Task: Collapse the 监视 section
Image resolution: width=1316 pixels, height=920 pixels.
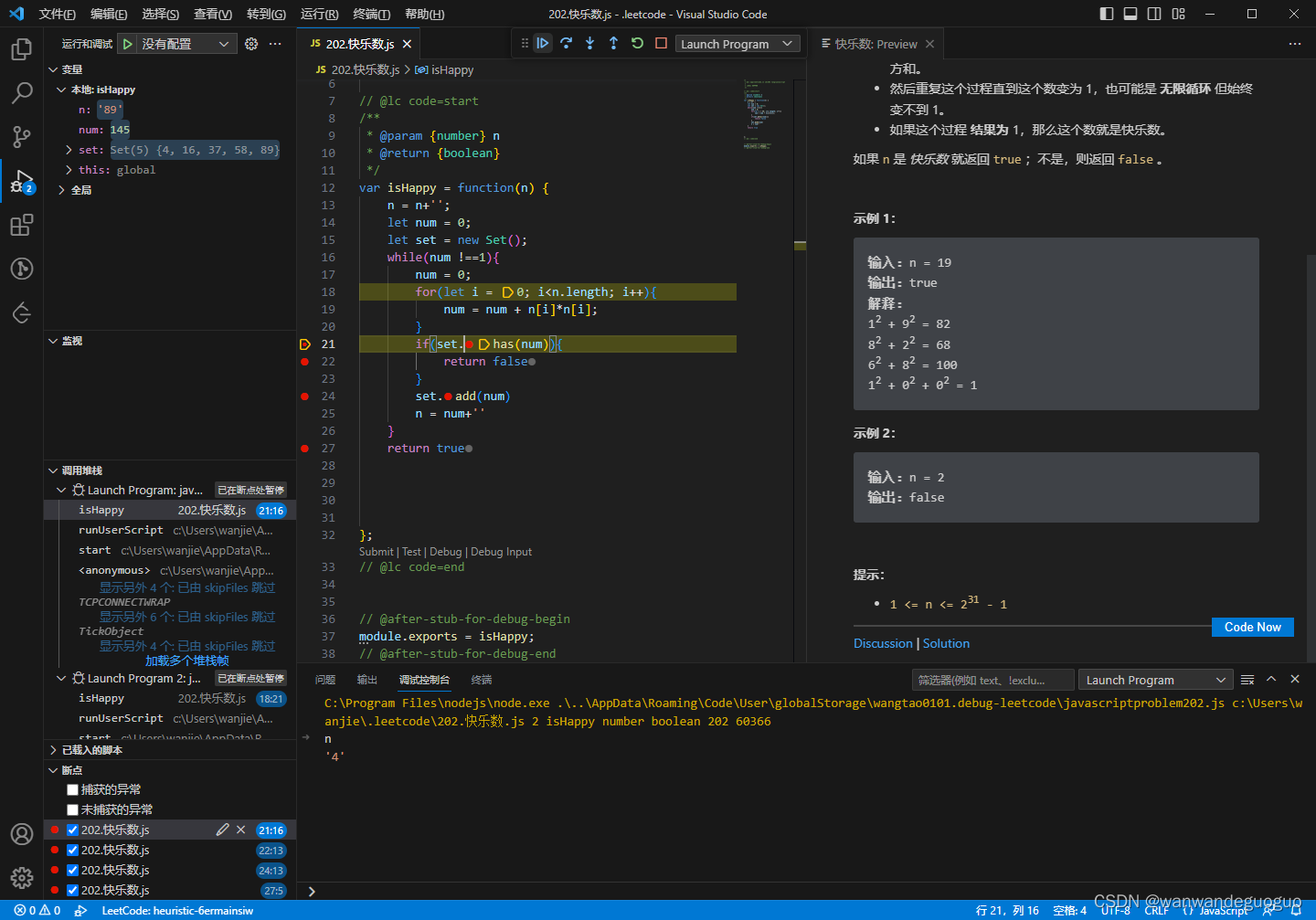Action: [x=53, y=341]
